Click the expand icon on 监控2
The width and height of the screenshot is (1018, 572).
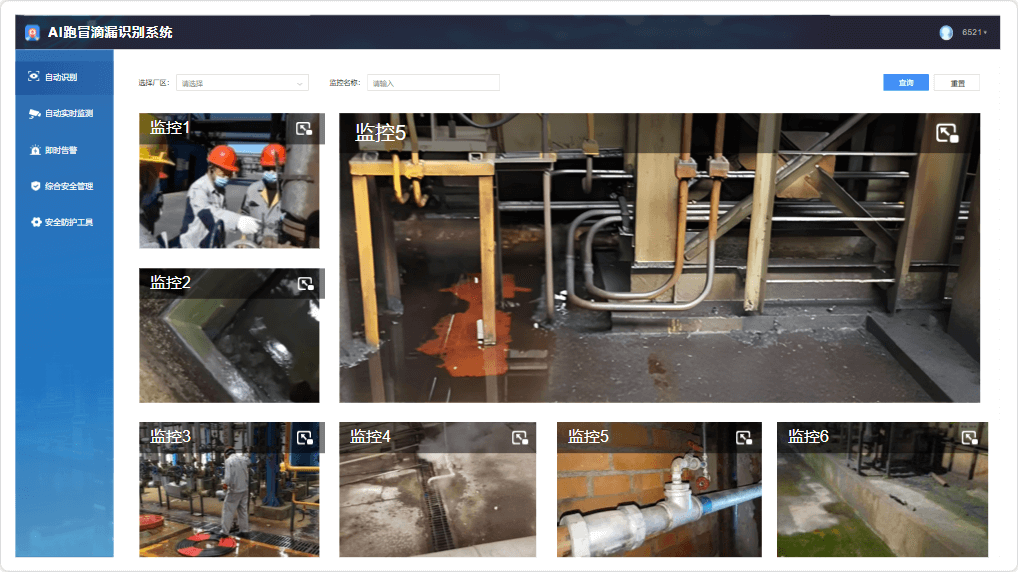305,283
